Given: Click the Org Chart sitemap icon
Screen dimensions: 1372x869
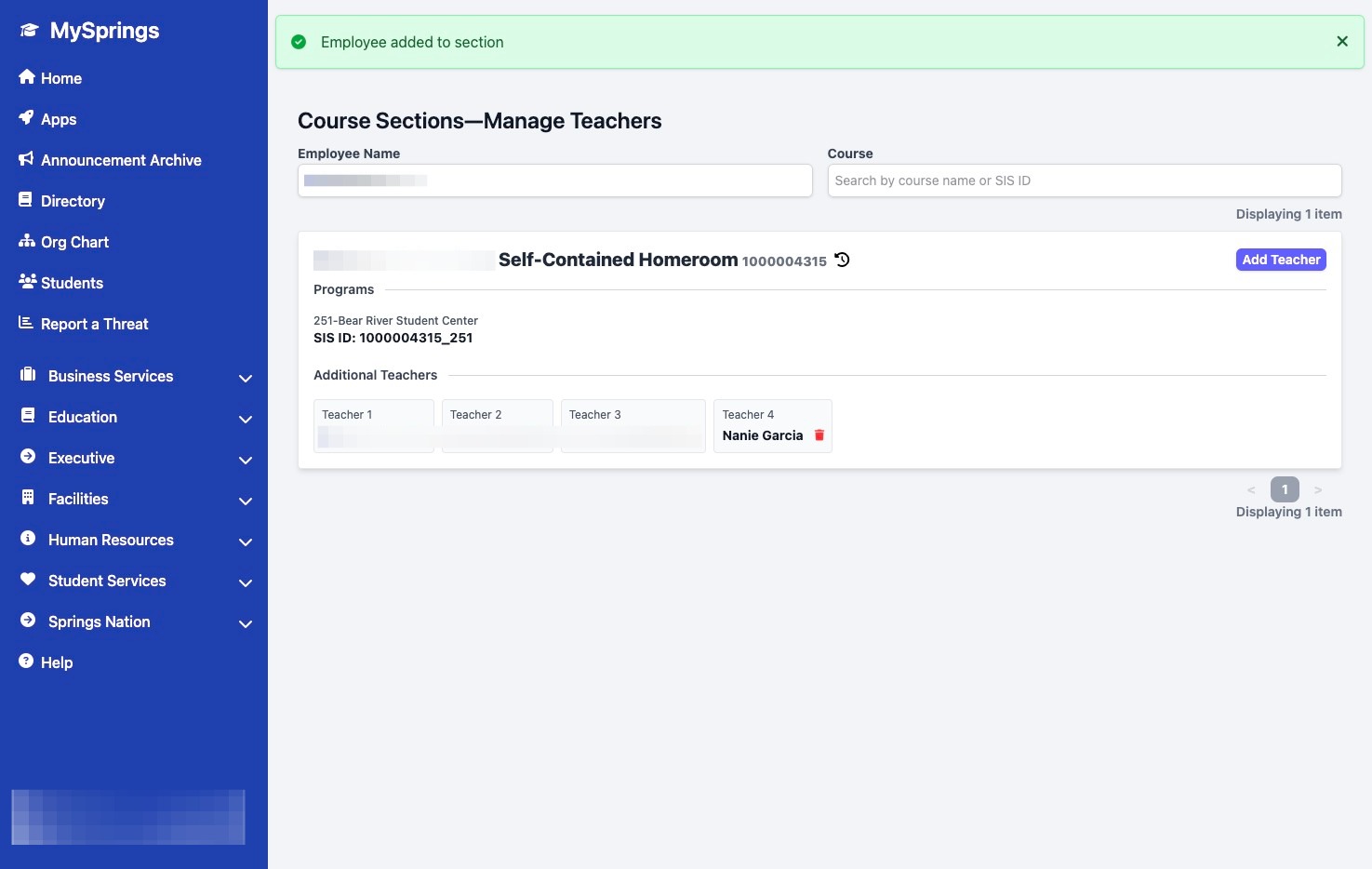Looking at the screenshot, I should click(27, 241).
